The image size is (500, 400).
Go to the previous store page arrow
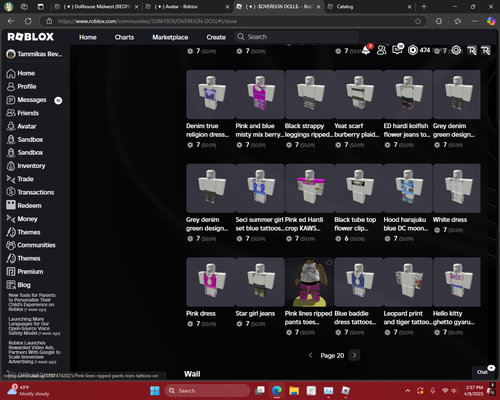tap(310, 355)
